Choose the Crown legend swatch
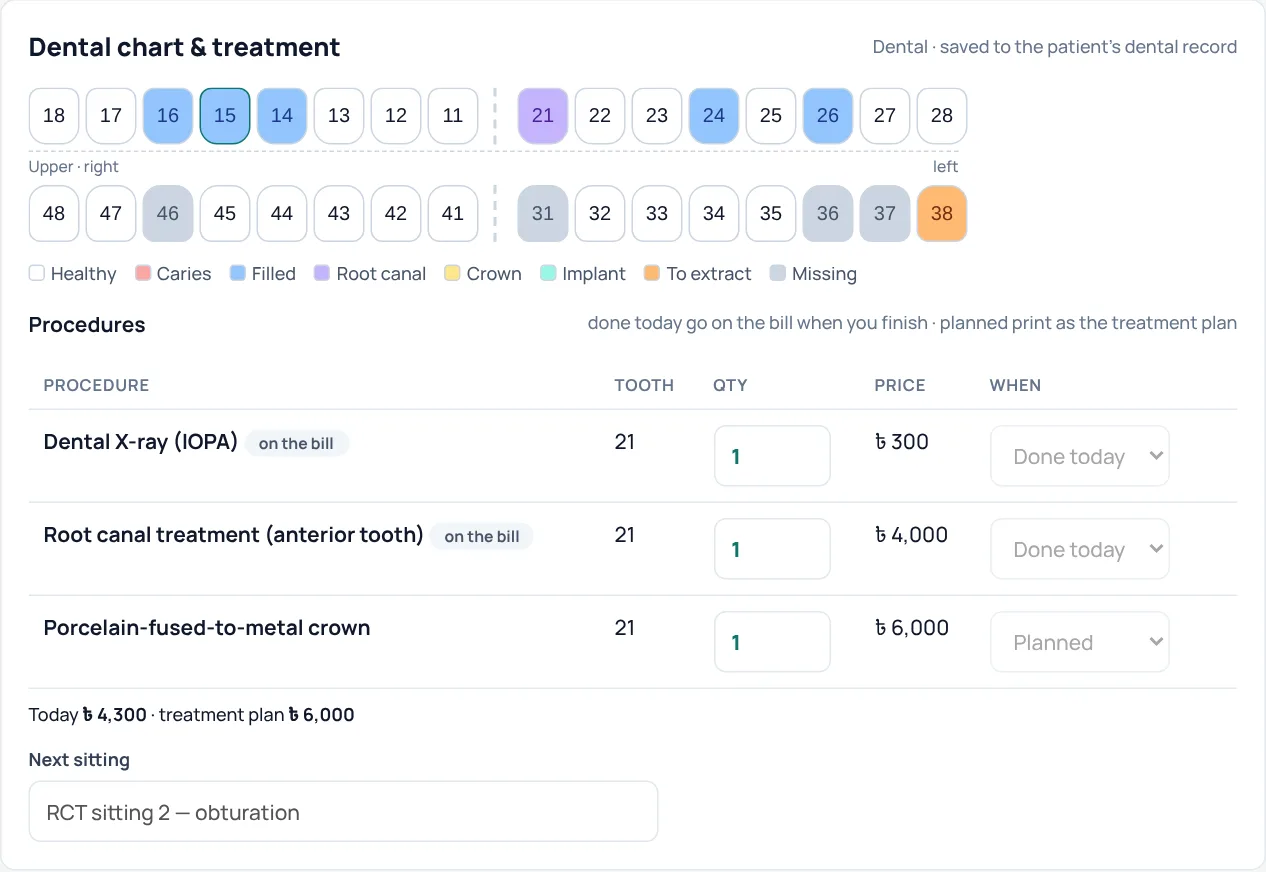 (x=452, y=273)
